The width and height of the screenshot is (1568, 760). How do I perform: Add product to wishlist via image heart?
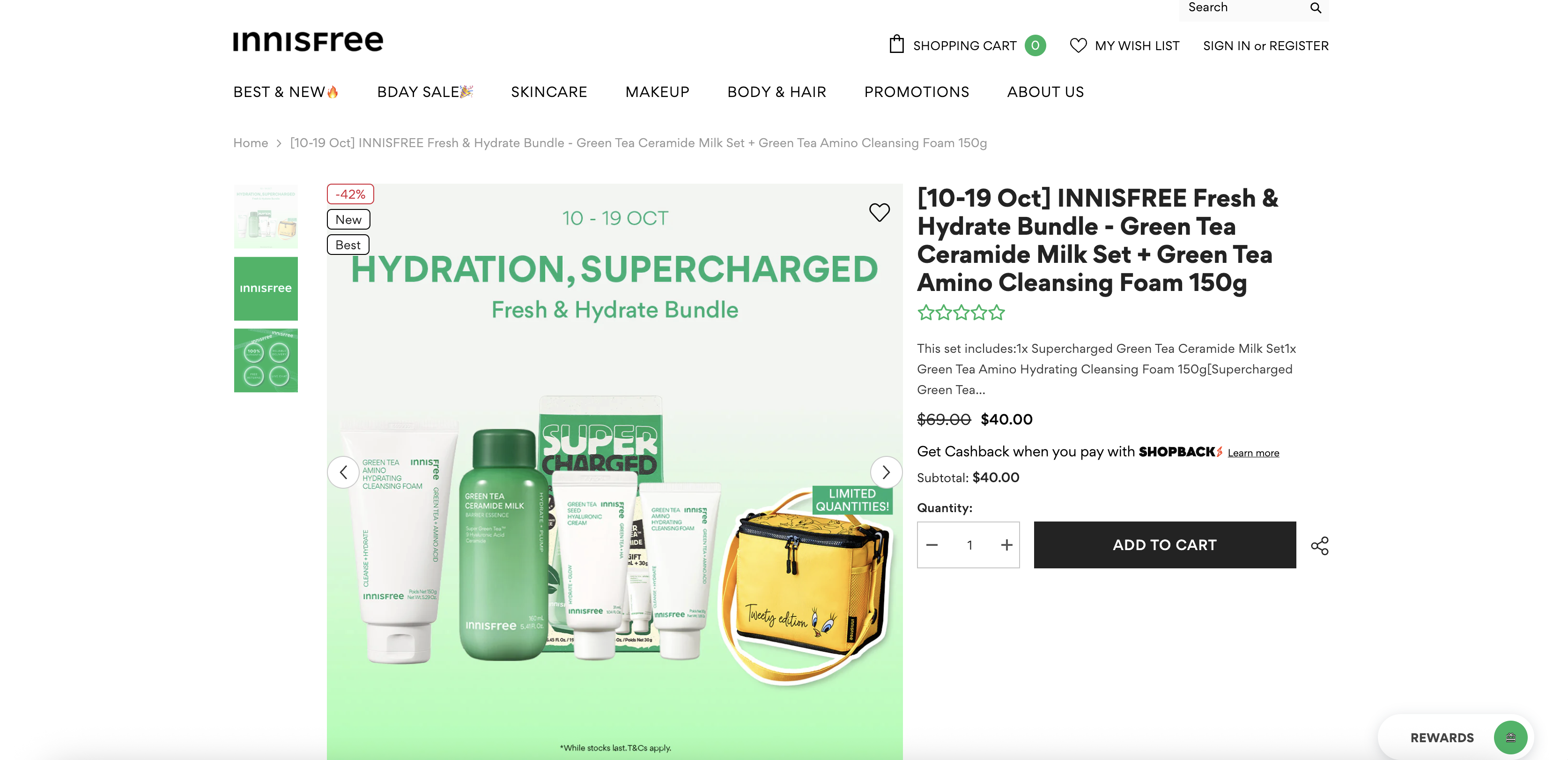(x=879, y=212)
